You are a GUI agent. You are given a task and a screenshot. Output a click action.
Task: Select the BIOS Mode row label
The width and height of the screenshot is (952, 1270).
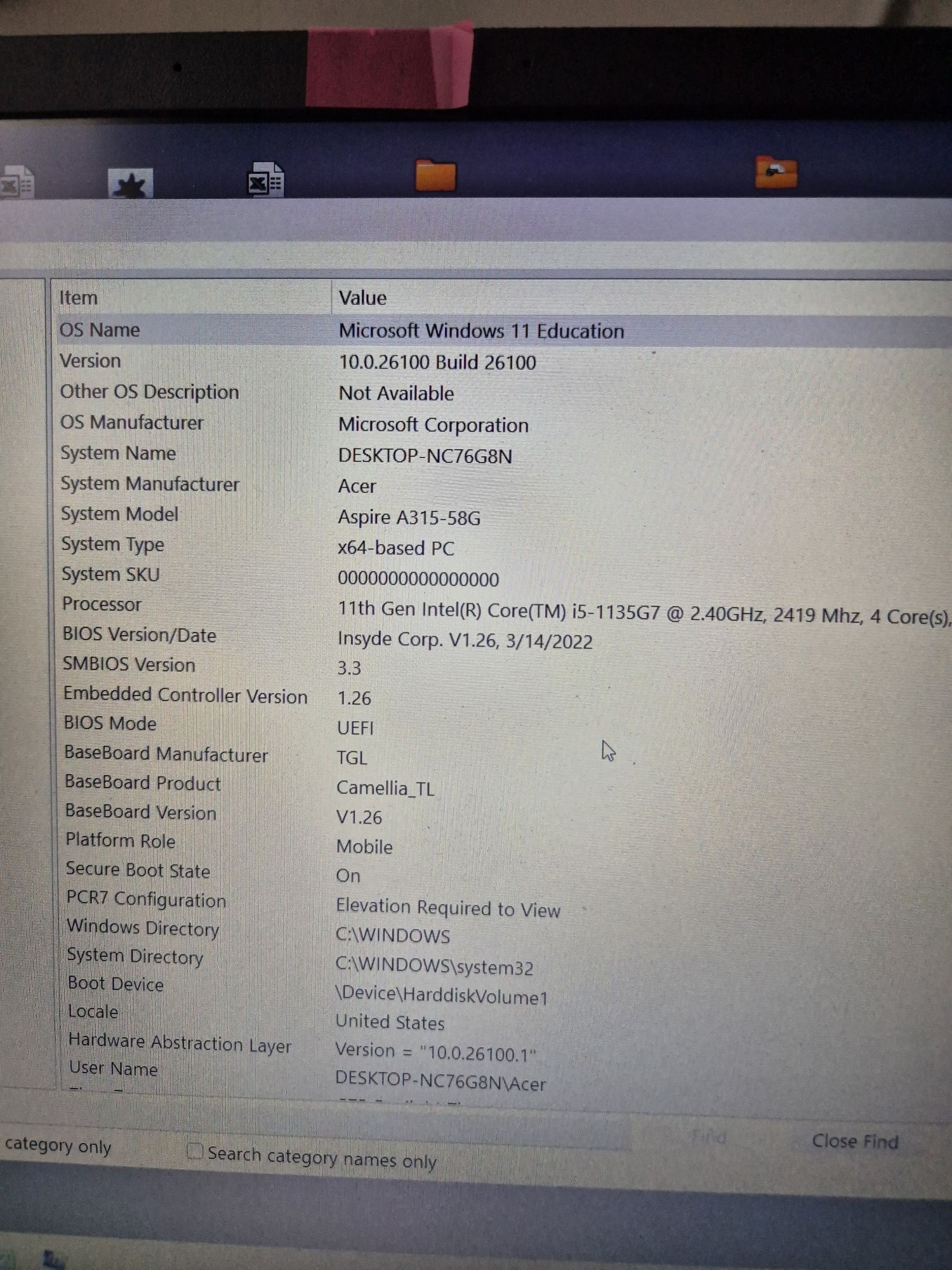110,723
